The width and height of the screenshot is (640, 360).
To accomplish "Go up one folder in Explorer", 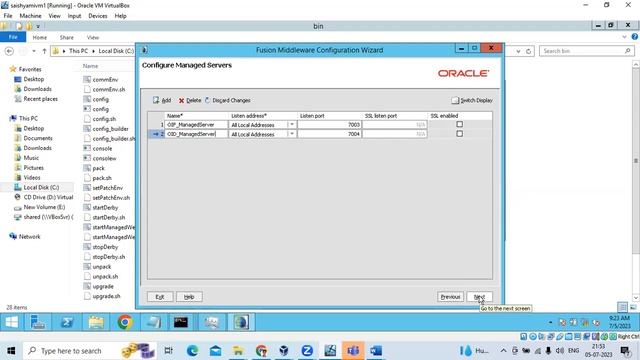I will pos(44,51).
